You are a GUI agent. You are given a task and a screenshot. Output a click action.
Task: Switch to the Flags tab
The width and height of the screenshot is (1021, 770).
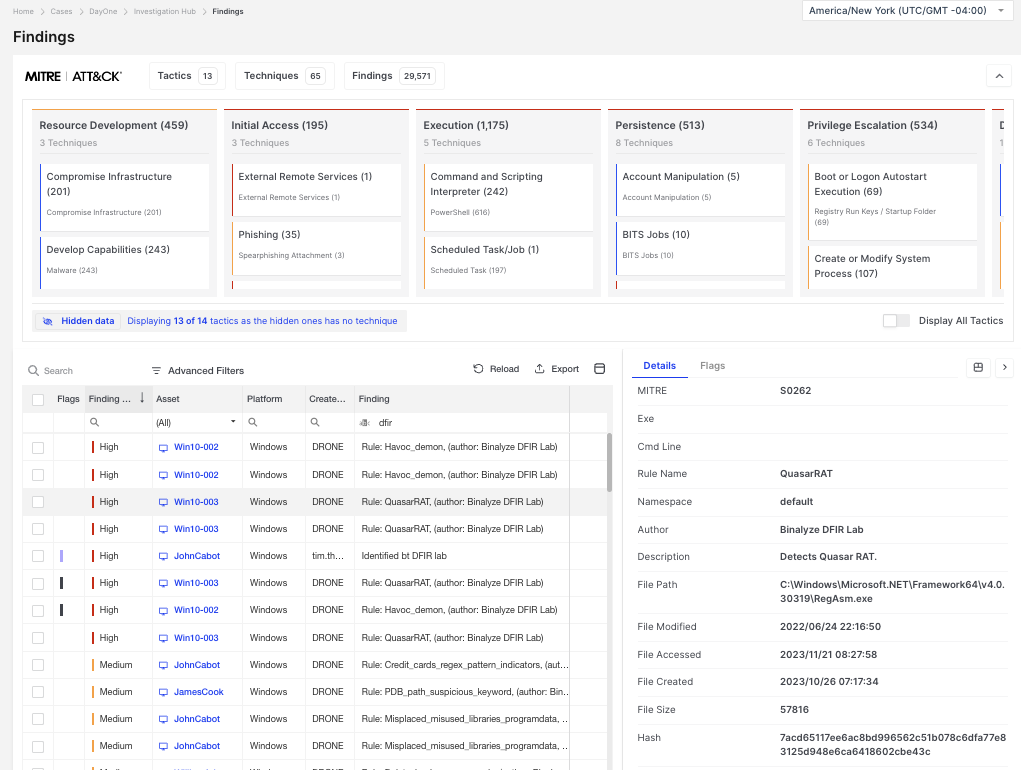712,366
